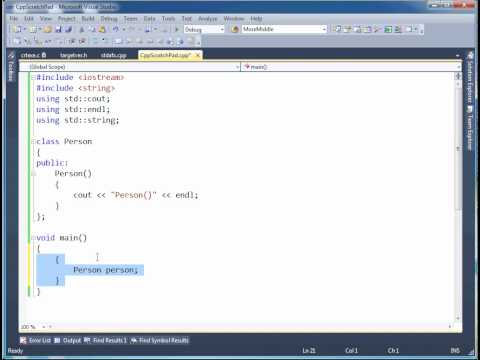Image resolution: width=480 pixels, height=360 pixels.
Task: Switch to the targetver.h tab
Action: 74,55
